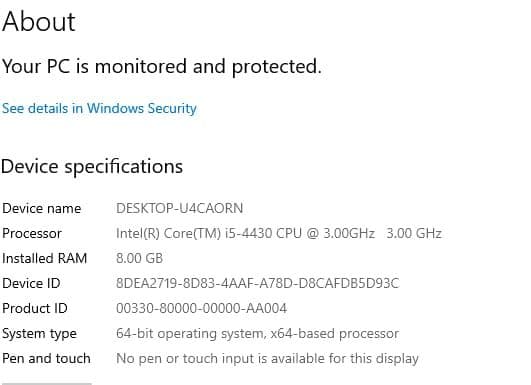The image size is (531, 385).
Task: Select the Intel(R) Core(TM) i5-4430 CPU text
Action: (209, 233)
